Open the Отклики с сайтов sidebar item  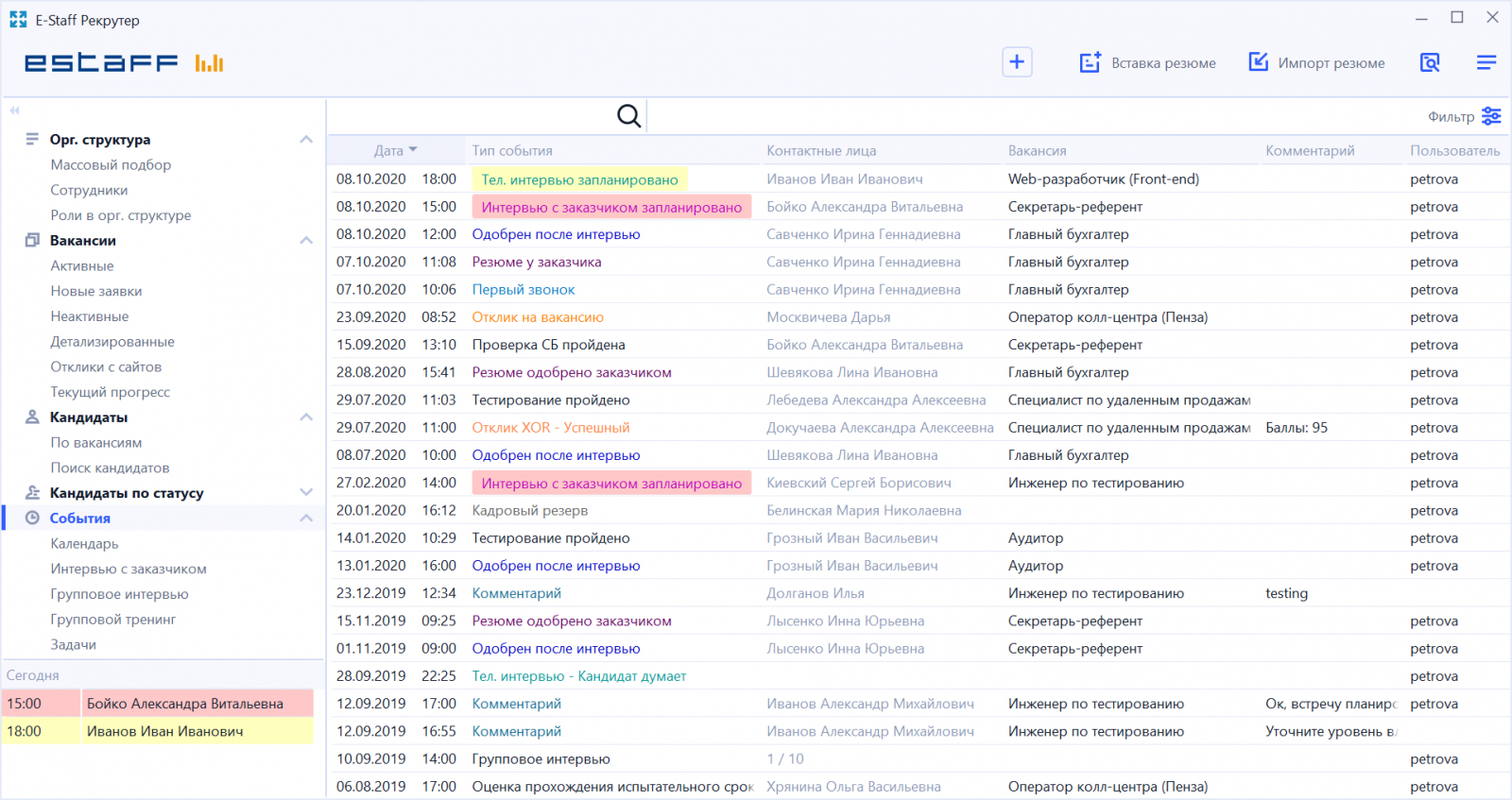[106, 366]
